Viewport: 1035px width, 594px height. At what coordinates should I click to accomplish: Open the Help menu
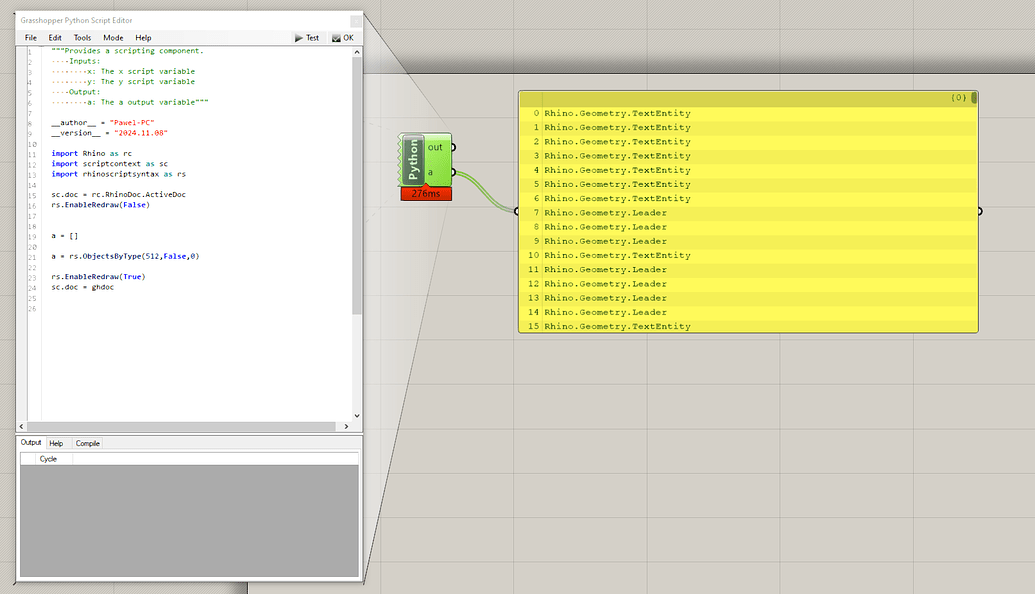pos(143,38)
